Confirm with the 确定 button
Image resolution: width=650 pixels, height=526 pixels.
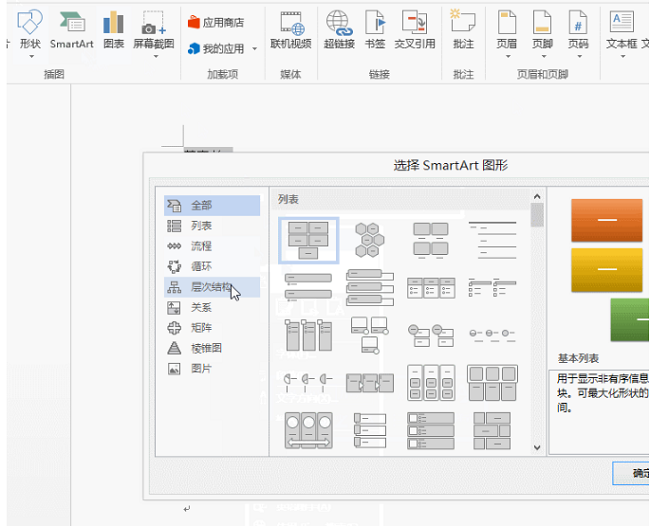pos(631,473)
